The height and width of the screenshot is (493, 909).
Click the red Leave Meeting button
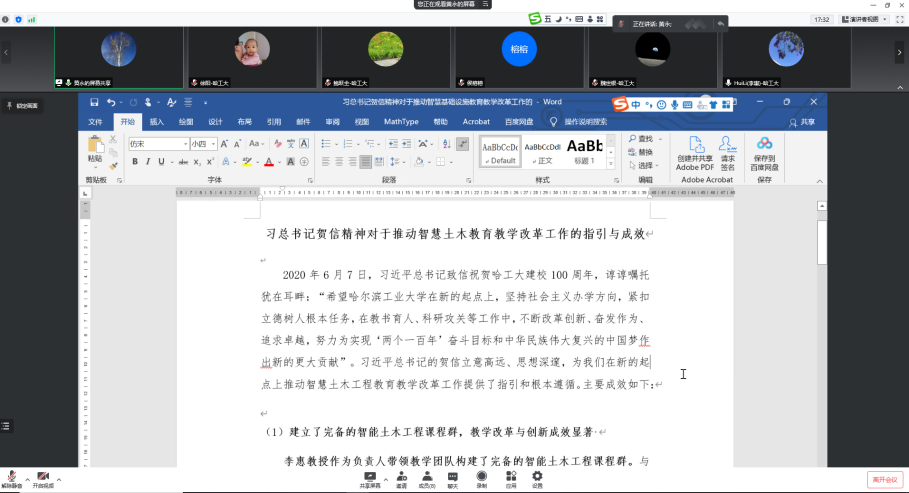click(882, 479)
